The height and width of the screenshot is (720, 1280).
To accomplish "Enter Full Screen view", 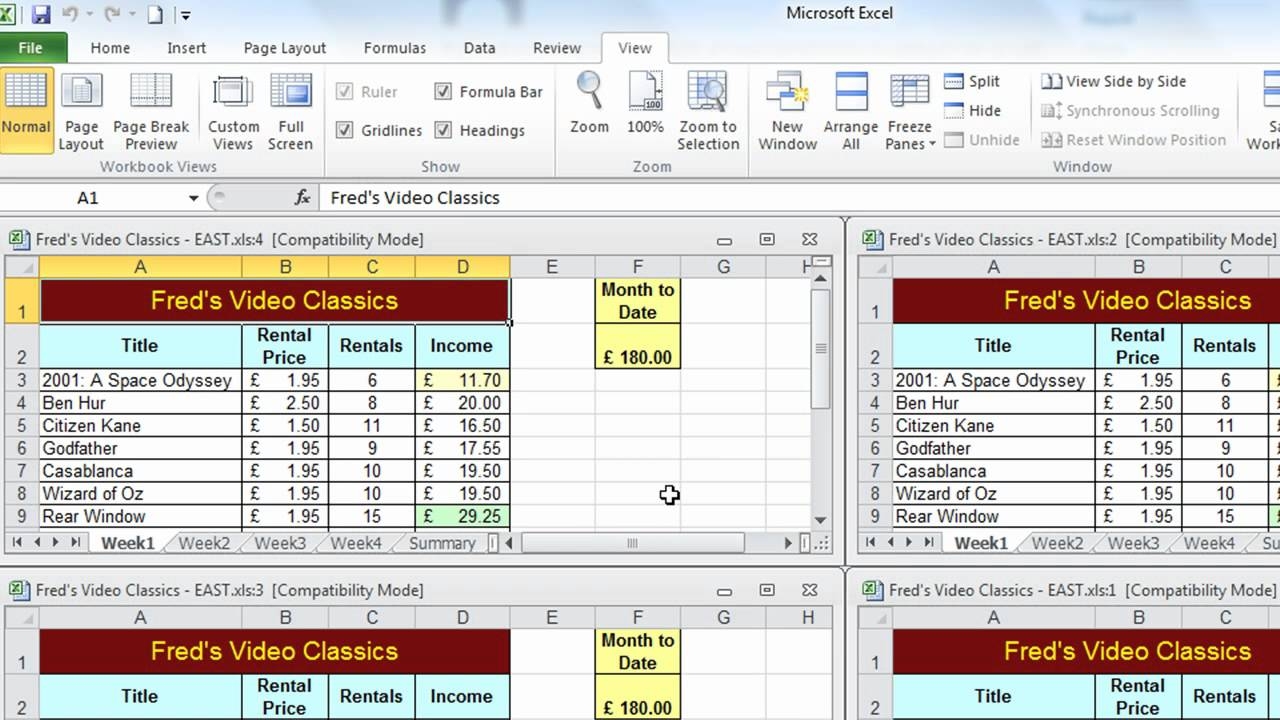I will [291, 110].
